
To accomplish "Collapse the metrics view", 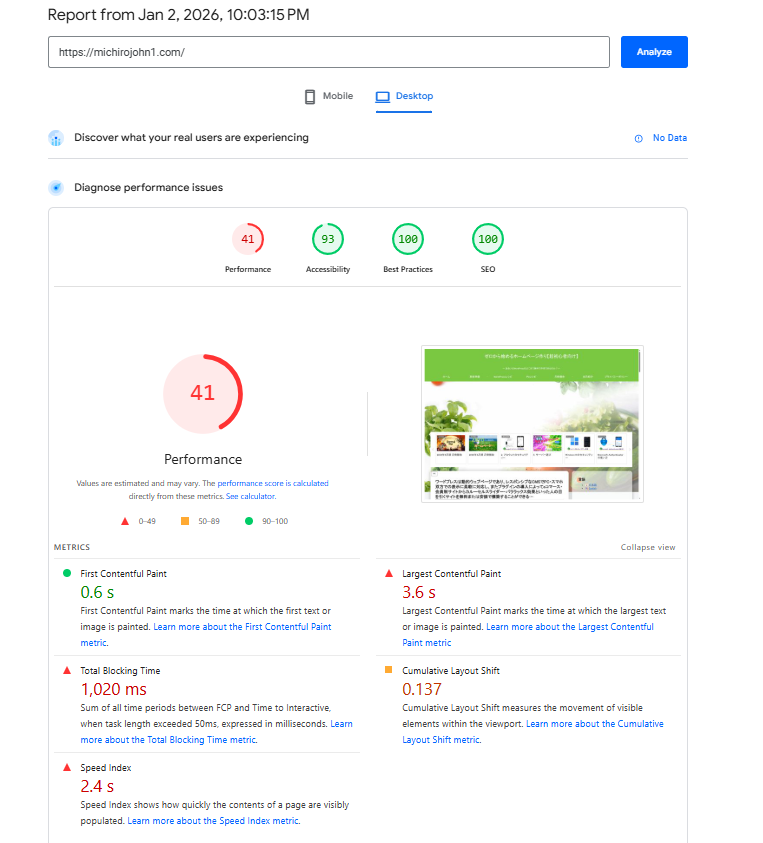I will (x=648, y=548).
